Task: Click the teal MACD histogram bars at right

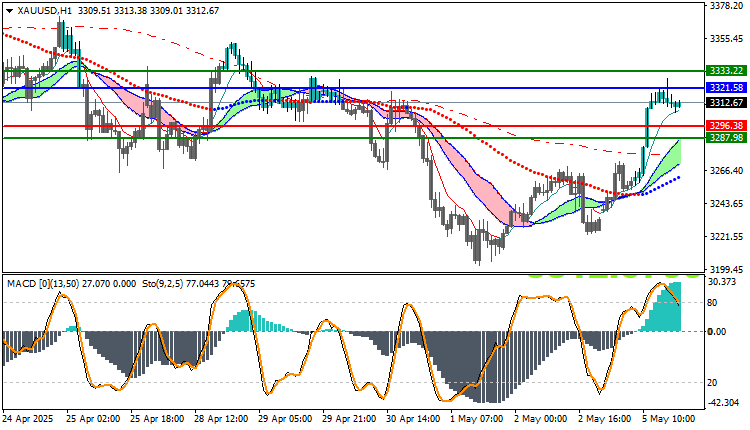Action: point(662,309)
